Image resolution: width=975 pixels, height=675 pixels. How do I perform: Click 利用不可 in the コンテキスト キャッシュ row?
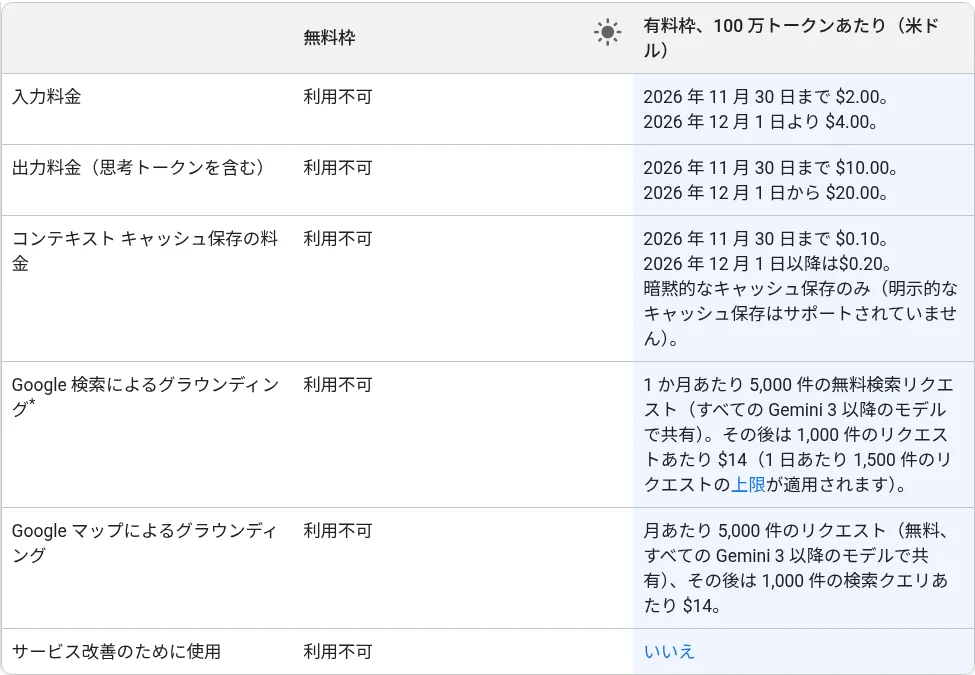pyautogui.click(x=338, y=239)
